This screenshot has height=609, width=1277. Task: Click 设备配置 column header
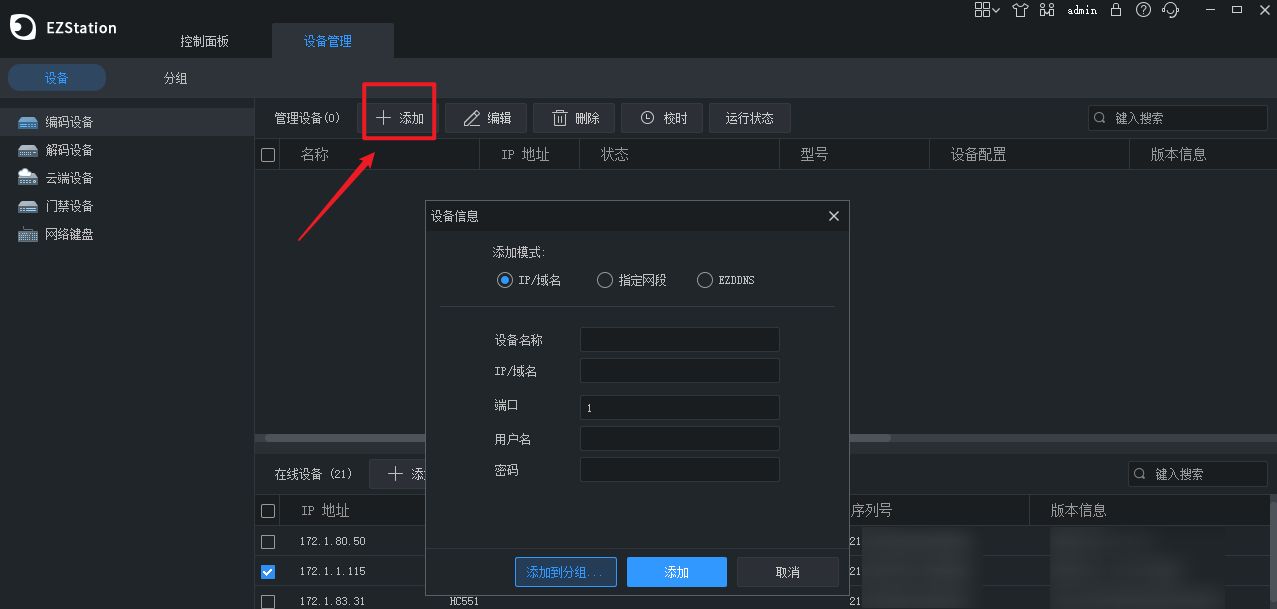[x=979, y=155]
